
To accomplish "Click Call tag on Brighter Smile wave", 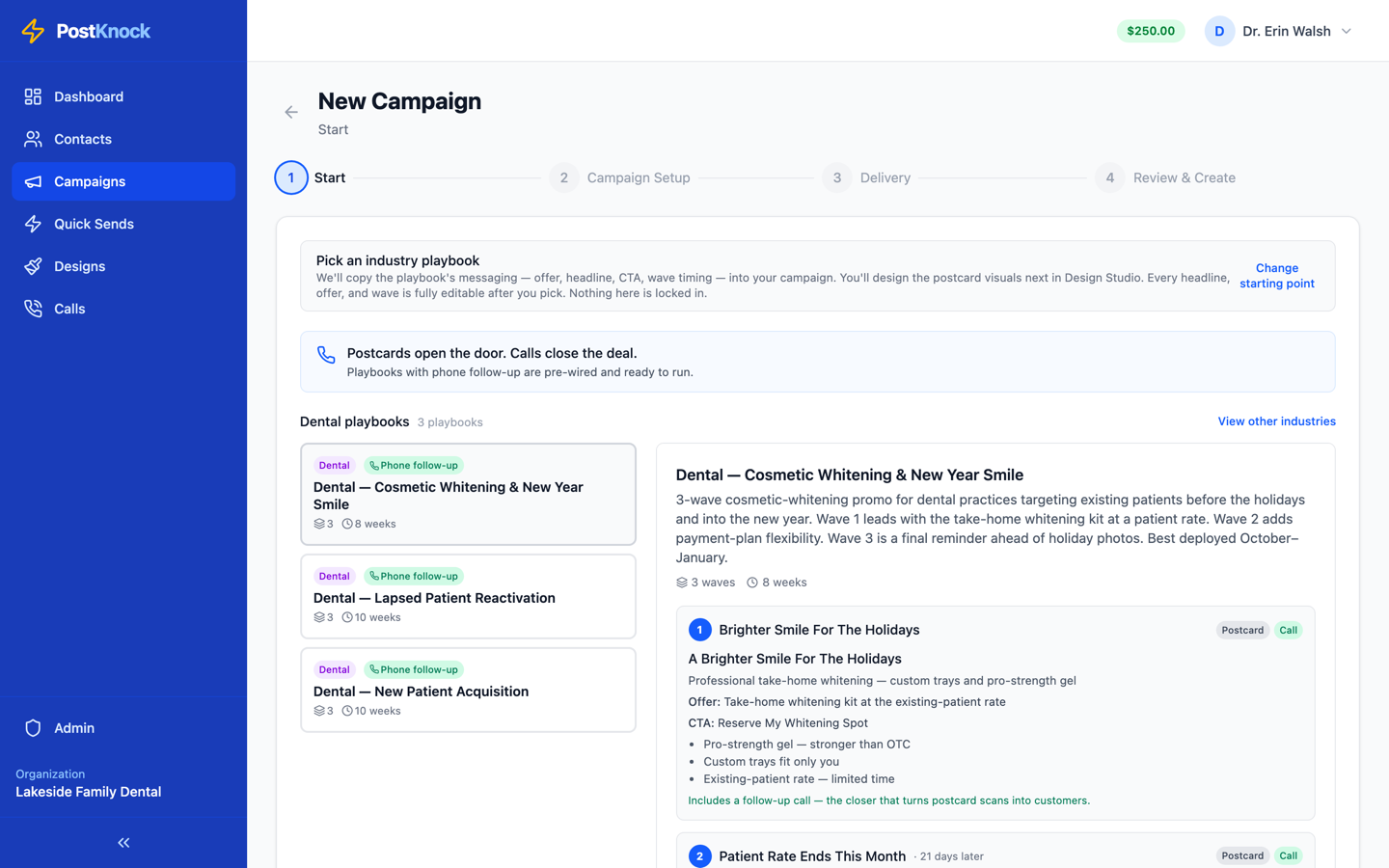I will click(1288, 630).
